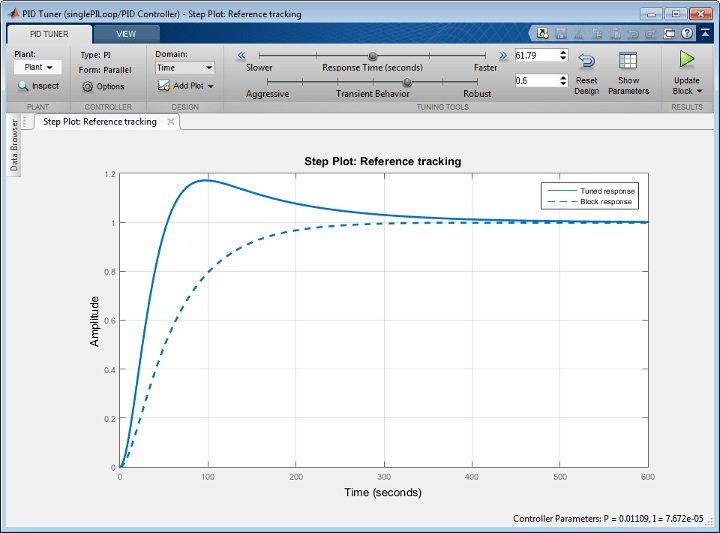Click the MATLAB logo in title bar

[x=14, y=13]
